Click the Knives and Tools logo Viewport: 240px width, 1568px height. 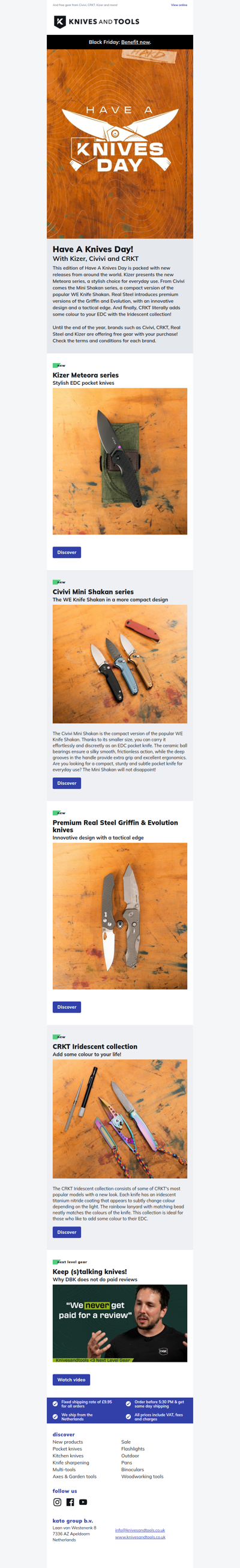[x=97, y=22]
